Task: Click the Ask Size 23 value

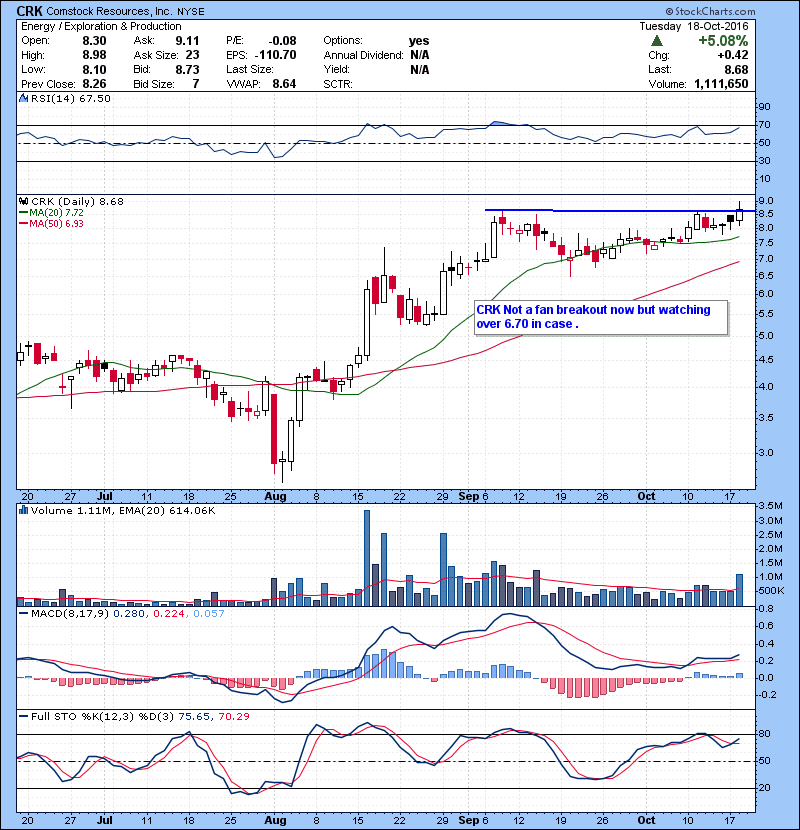Action: (x=192, y=55)
